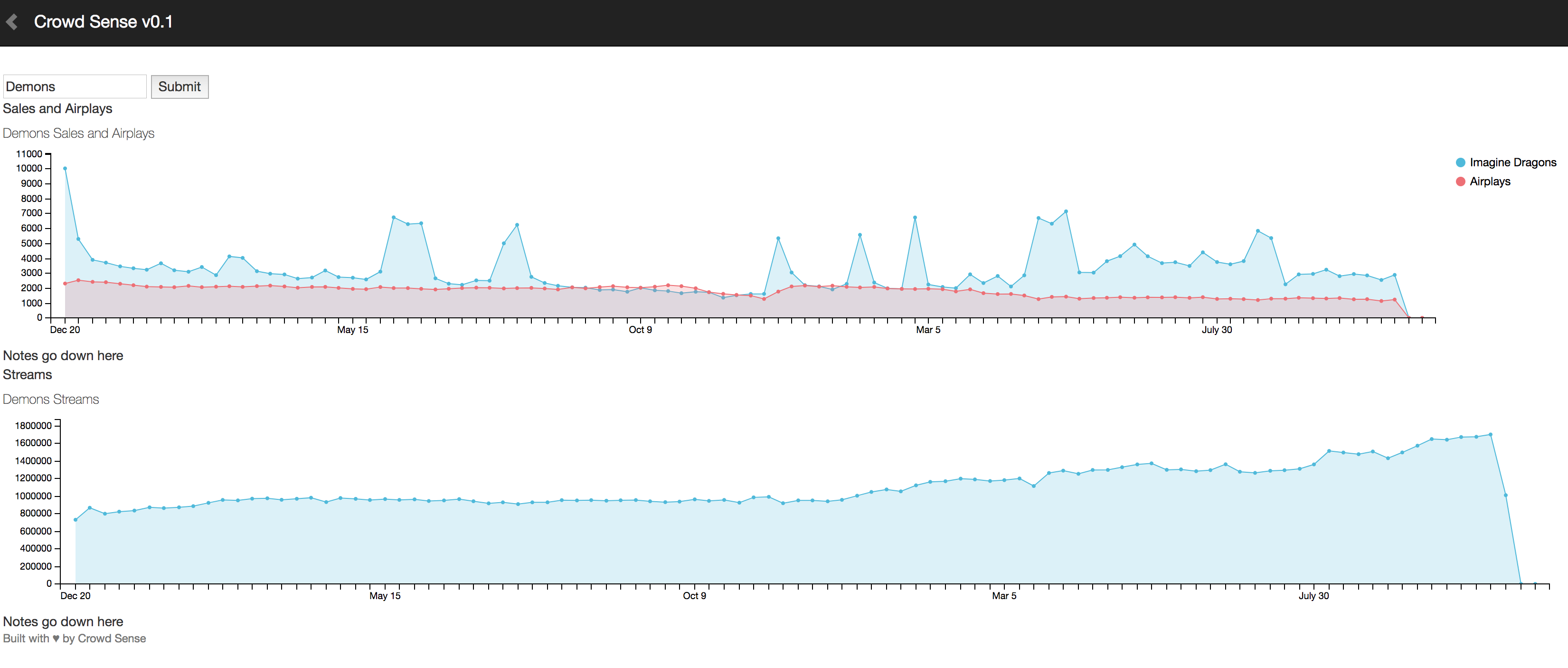Click the Demons search input field

point(74,86)
